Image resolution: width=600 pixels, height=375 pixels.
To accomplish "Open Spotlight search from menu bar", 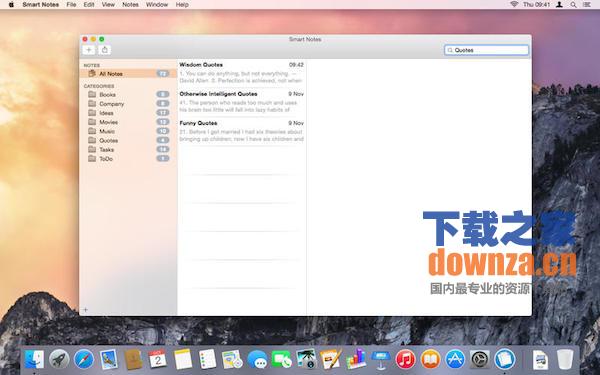I will click(x=573, y=5).
